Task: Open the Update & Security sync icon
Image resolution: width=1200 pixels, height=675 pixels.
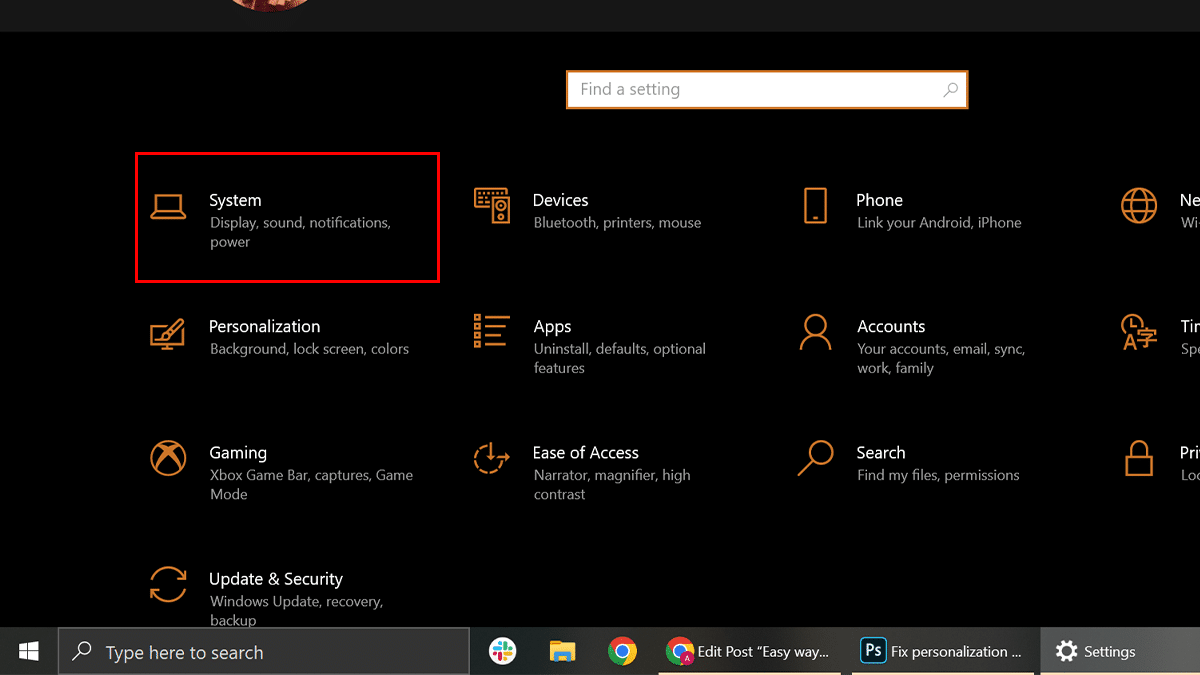Action: pyautogui.click(x=168, y=584)
